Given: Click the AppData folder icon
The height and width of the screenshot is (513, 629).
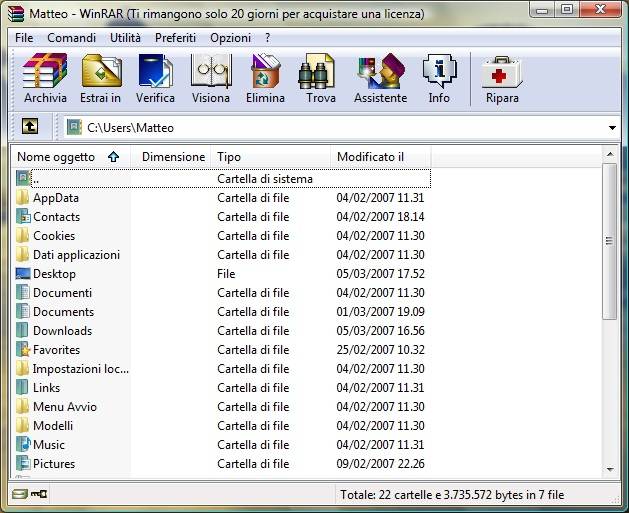Looking at the screenshot, I should 23,197.
